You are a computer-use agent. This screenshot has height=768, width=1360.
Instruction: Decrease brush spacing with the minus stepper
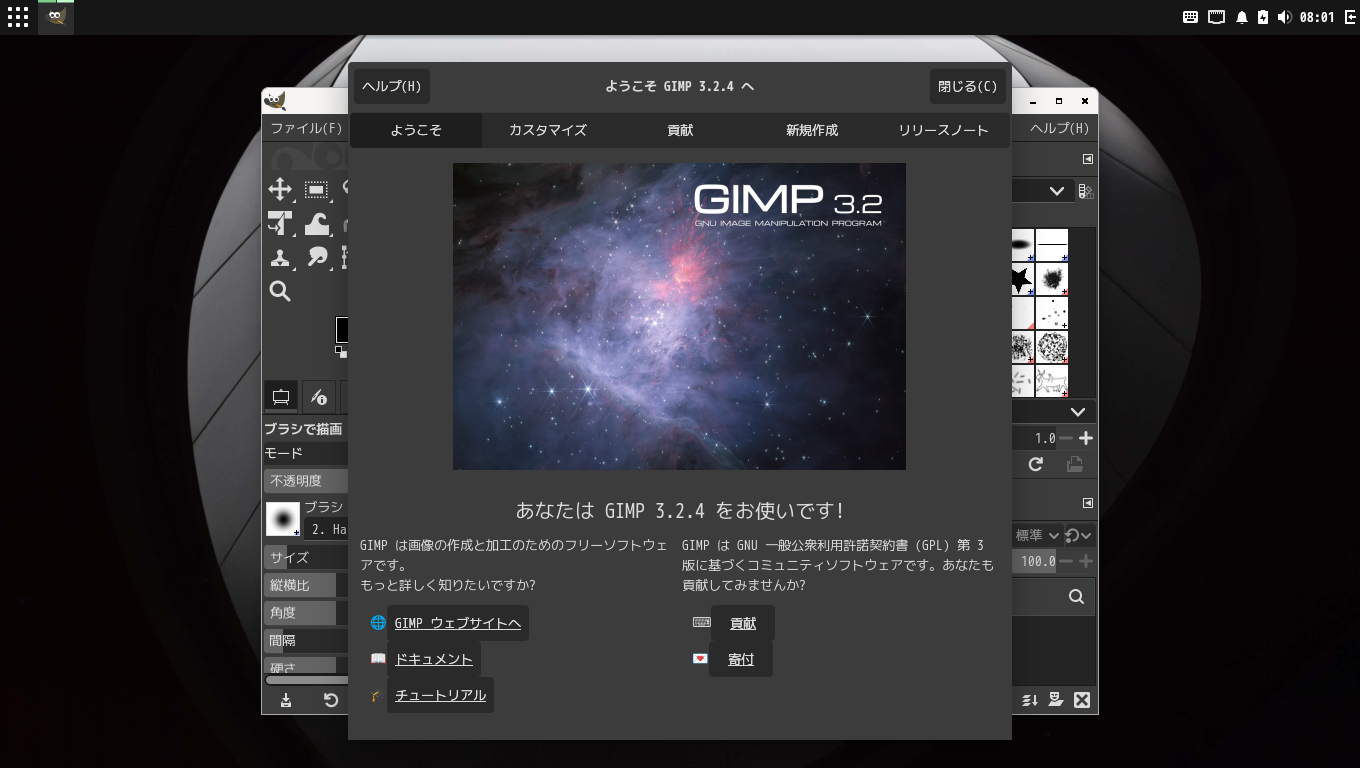click(1066, 438)
